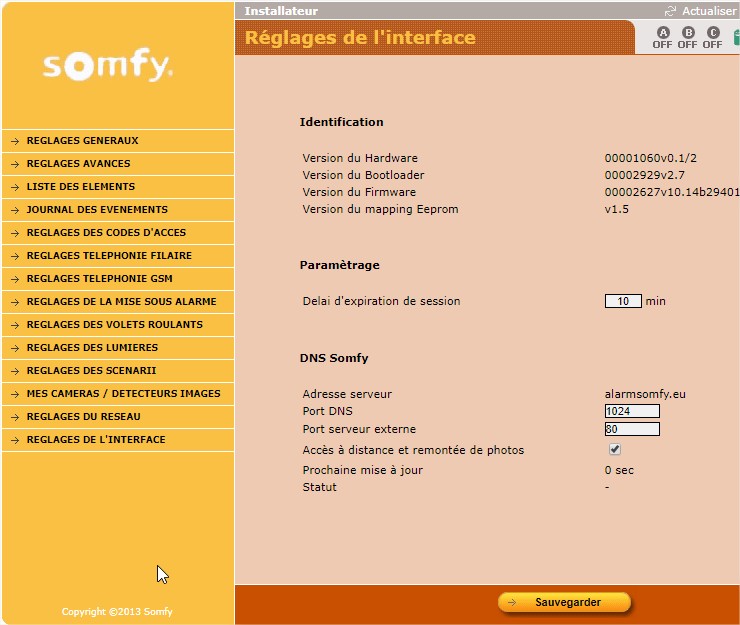
Task: Click the arrow icon beside REGLAGES DU RESEAU
Action: 15,417
